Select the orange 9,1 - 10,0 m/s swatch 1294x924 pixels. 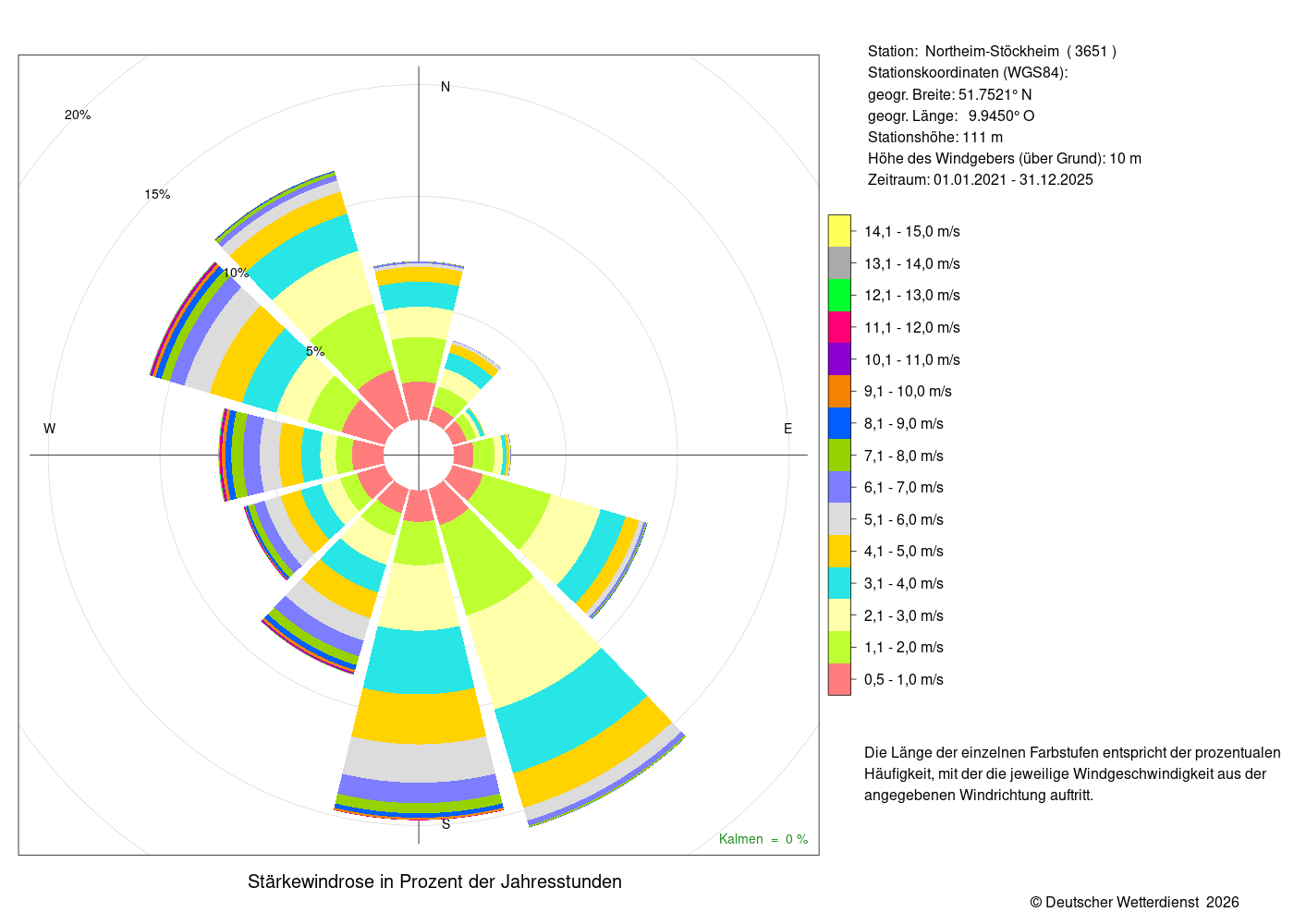click(x=839, y=392)
